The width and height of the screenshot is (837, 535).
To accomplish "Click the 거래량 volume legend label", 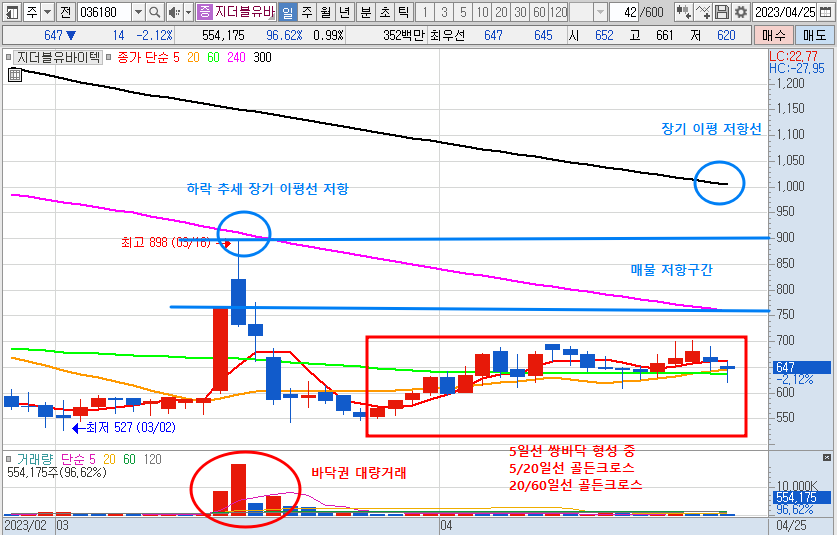I will pos(35,459).
